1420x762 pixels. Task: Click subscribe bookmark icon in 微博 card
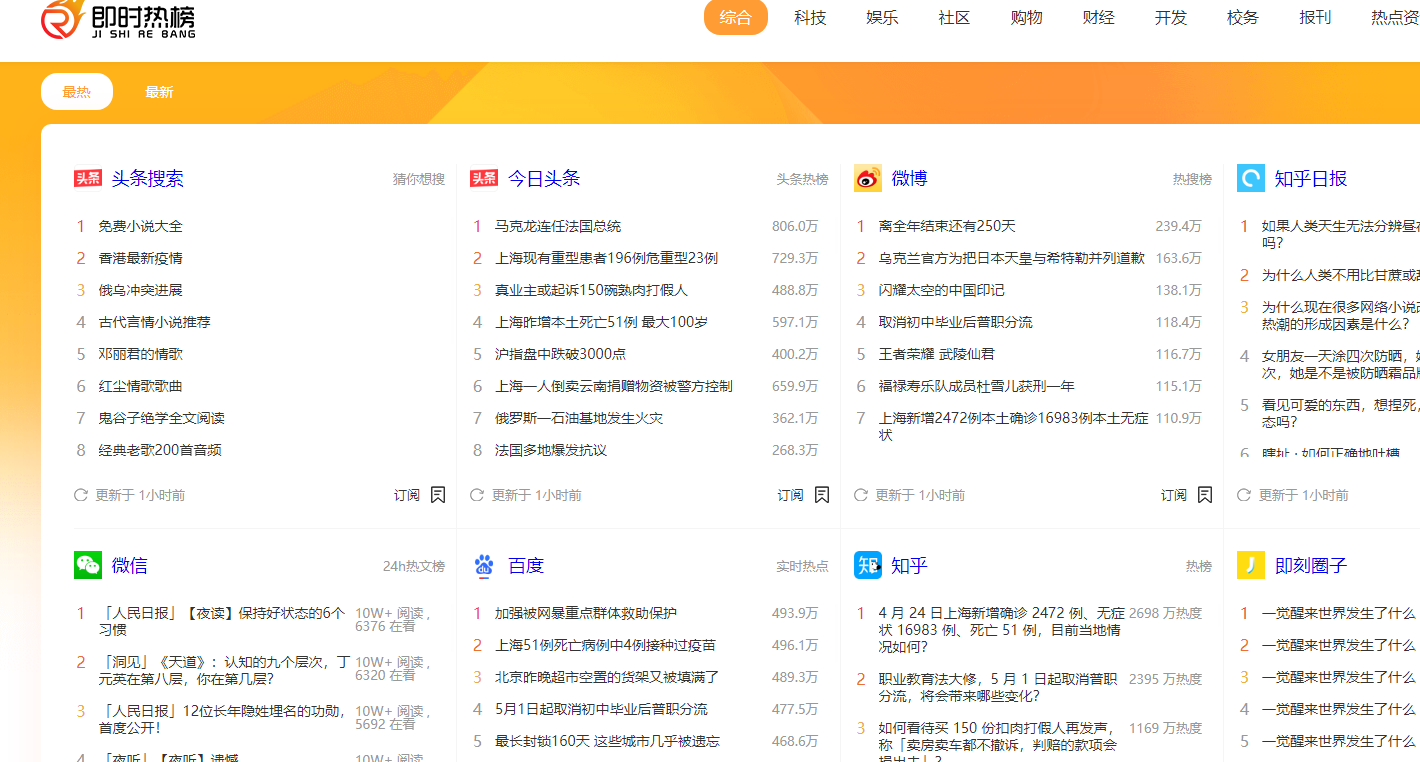tap(1205, 495)
